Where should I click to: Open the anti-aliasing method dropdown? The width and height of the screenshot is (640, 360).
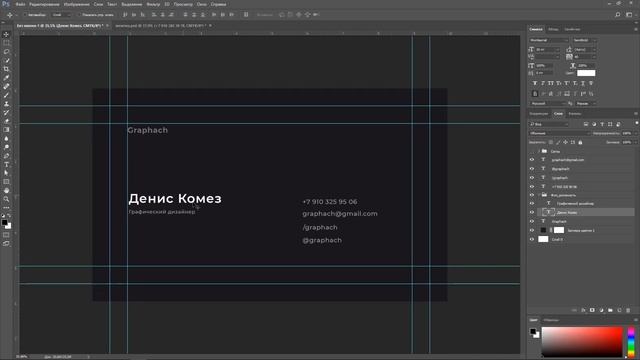586,104
